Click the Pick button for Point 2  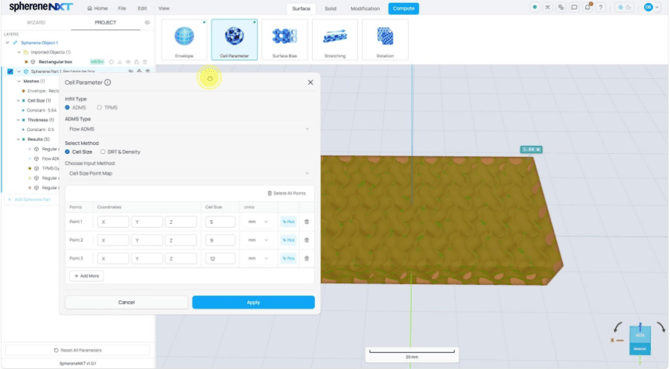tap(288, 240)
